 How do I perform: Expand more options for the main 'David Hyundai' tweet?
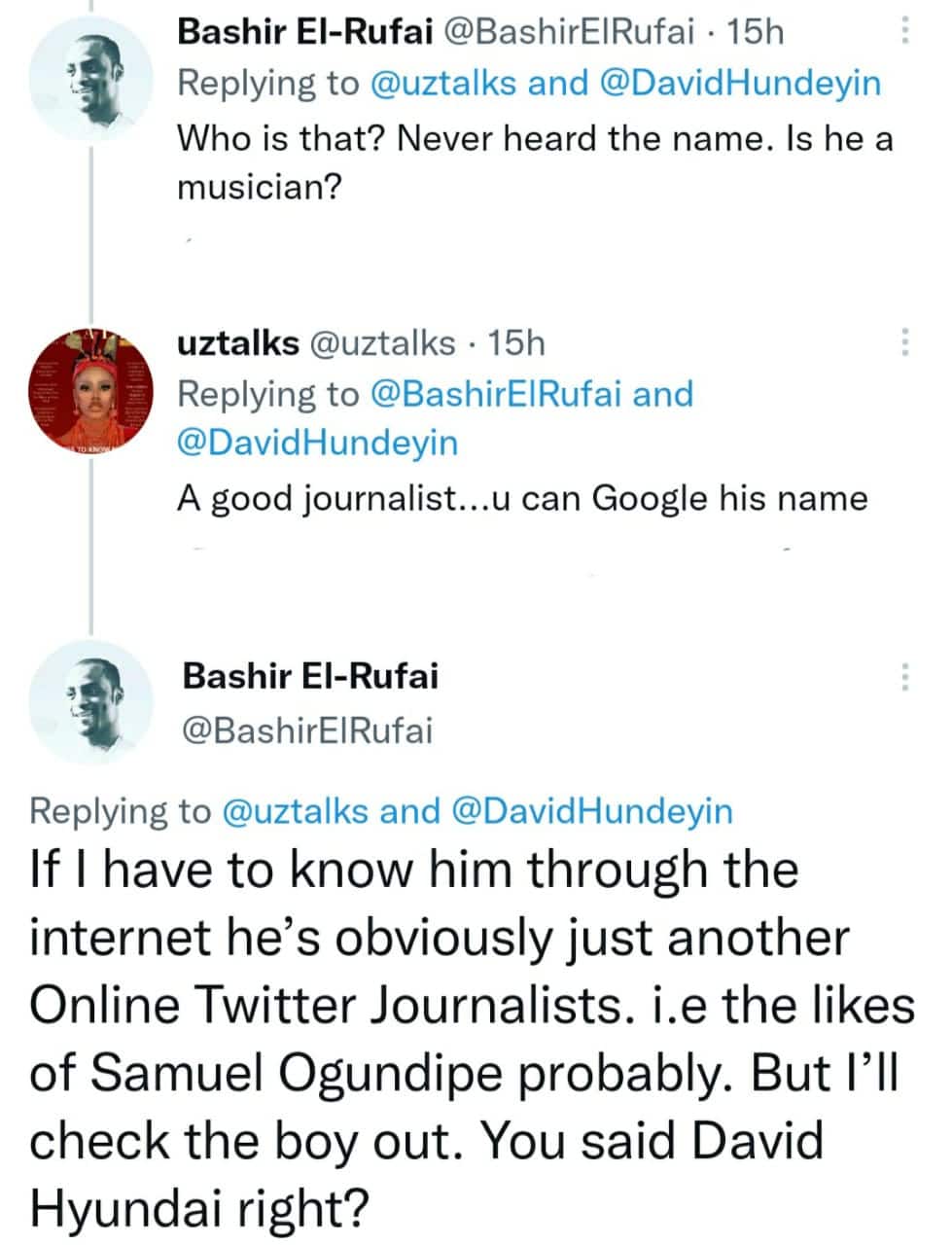tap(904, 675)
